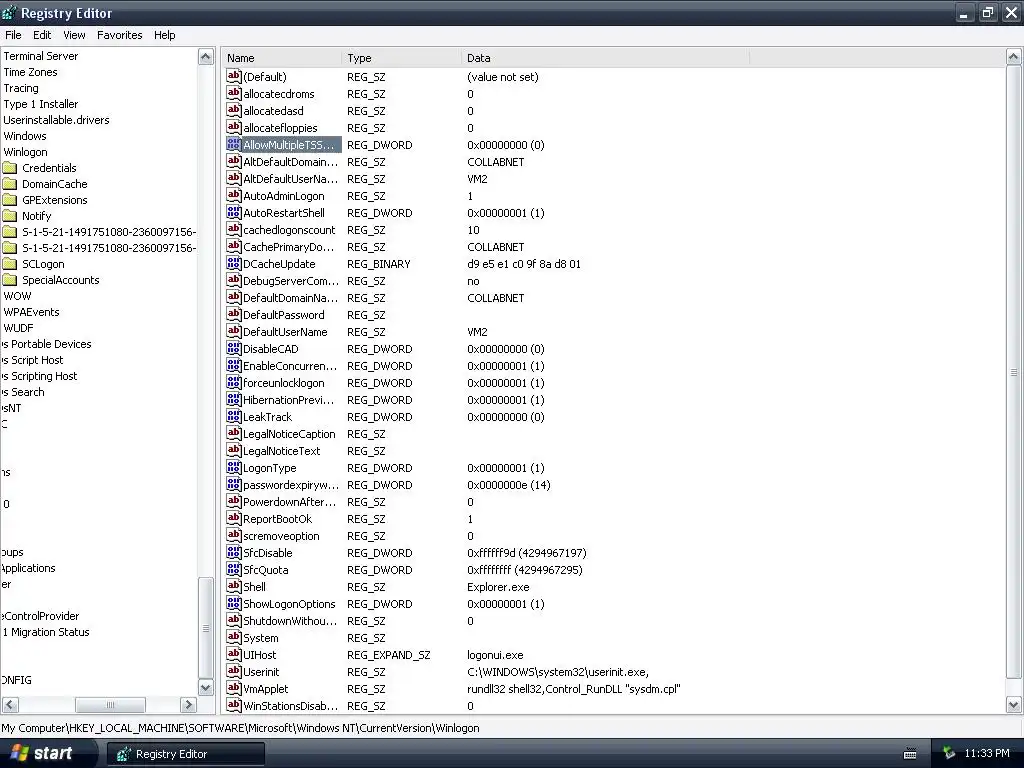The image size is (1024, 768).
Task: Click the on-screen keyboard tray icon
Action: pyautogui.click(x=910, y=754)
